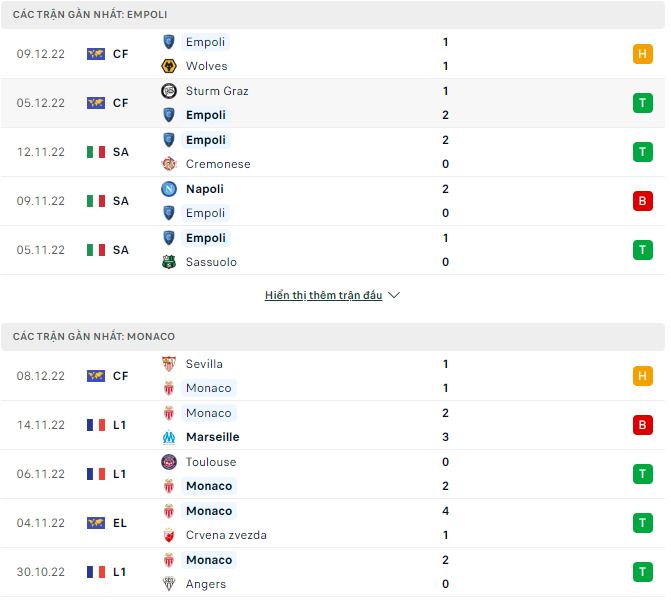The height and width of the screenshot is (600, 671).
Task: Open the Monaco team name in Angers match
Action: coord(209,560)
